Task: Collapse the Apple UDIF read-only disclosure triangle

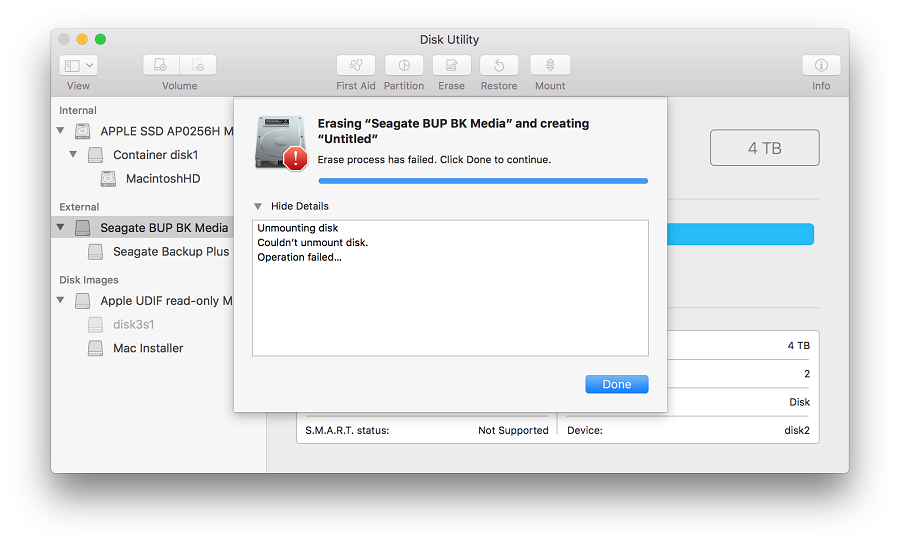Action: point(60,300)
